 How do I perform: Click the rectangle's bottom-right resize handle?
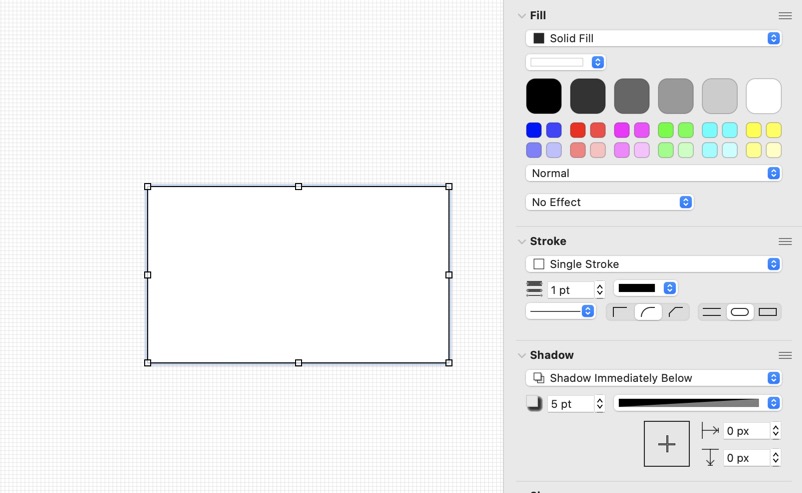pyautogui.click(x=449, y=363)
